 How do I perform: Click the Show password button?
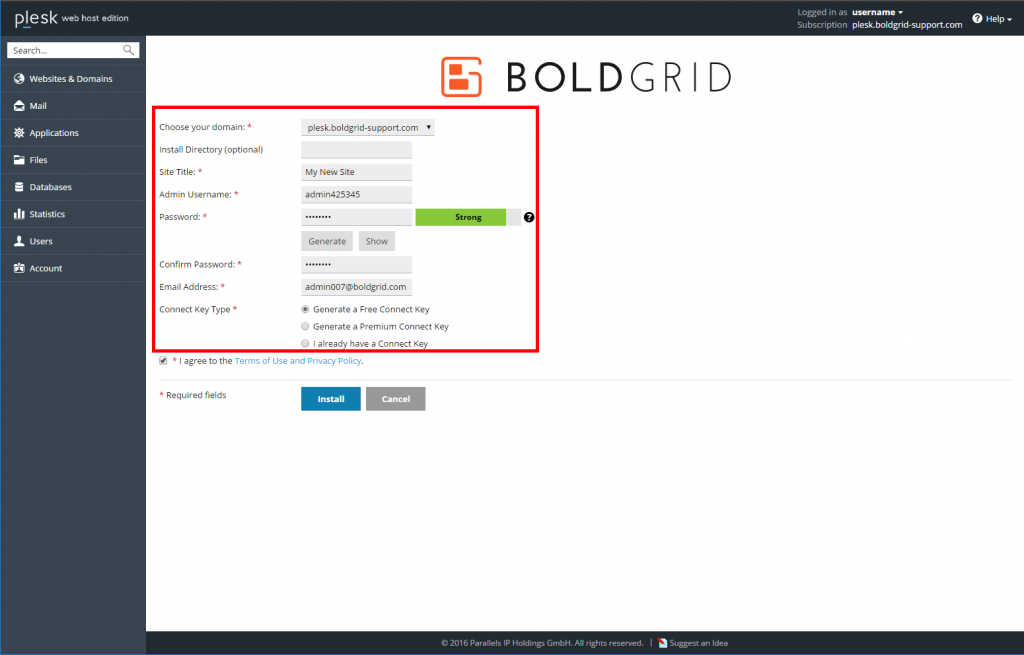click(377, 241)
